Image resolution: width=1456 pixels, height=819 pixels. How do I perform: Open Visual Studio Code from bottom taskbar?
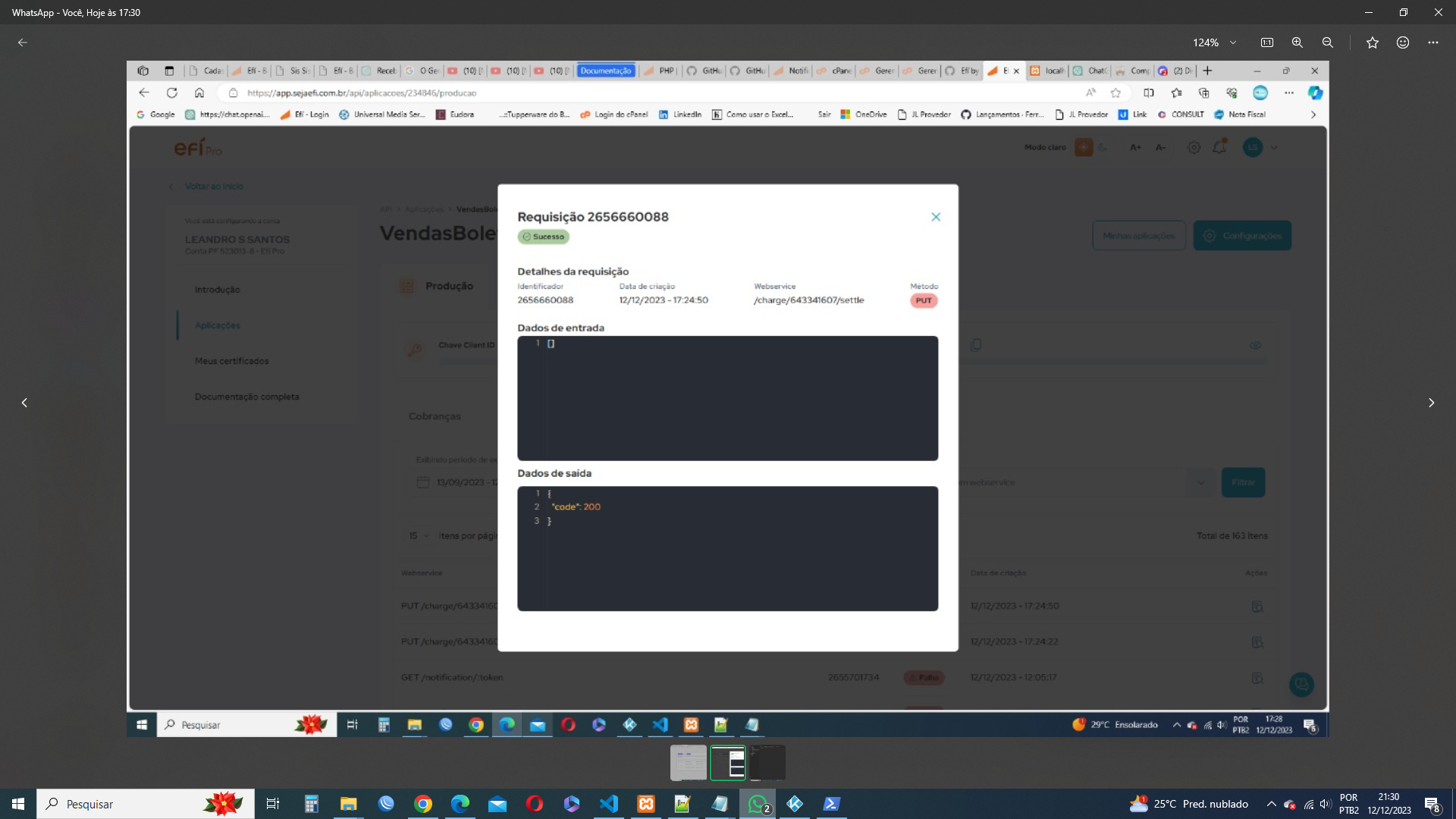click(x=609, y=804)
